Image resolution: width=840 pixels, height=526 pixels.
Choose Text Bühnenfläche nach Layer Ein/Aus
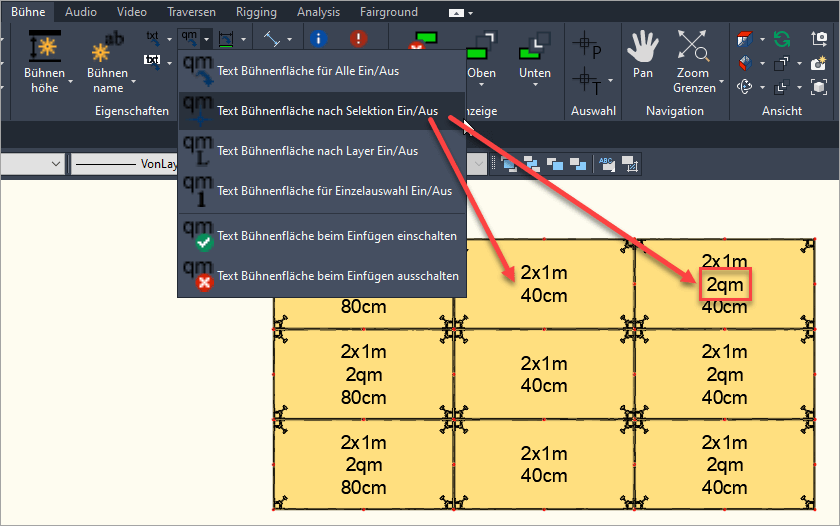[x=322, y=151]
